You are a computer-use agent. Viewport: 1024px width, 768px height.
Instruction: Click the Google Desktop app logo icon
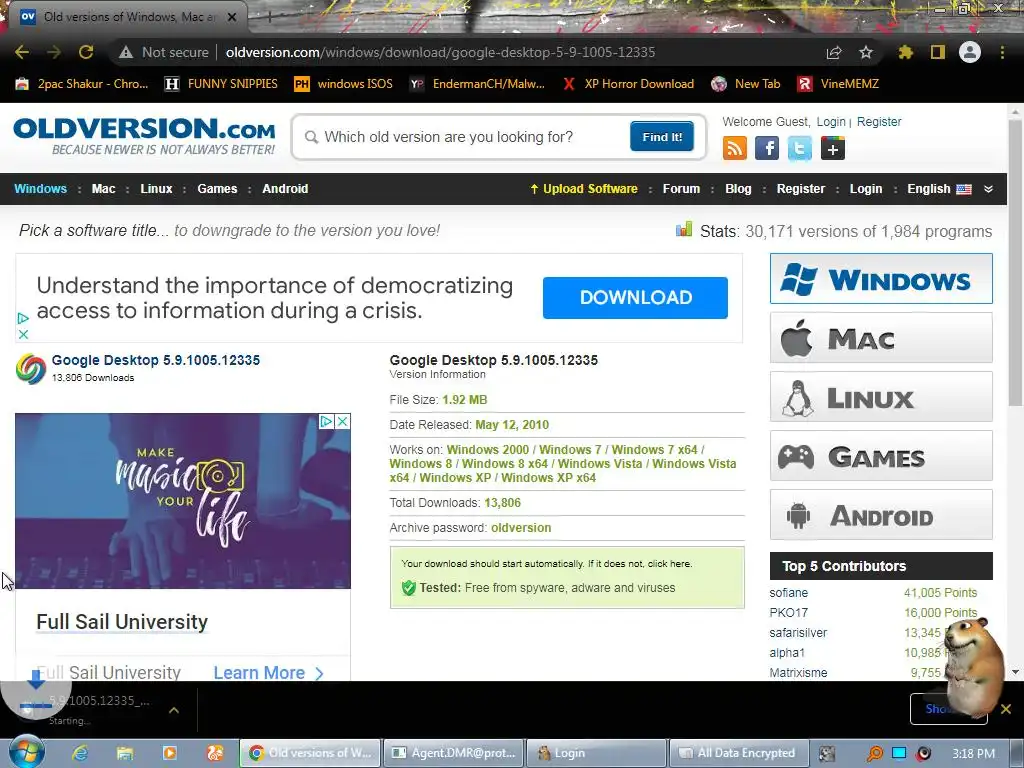click(x=31, y=368)
